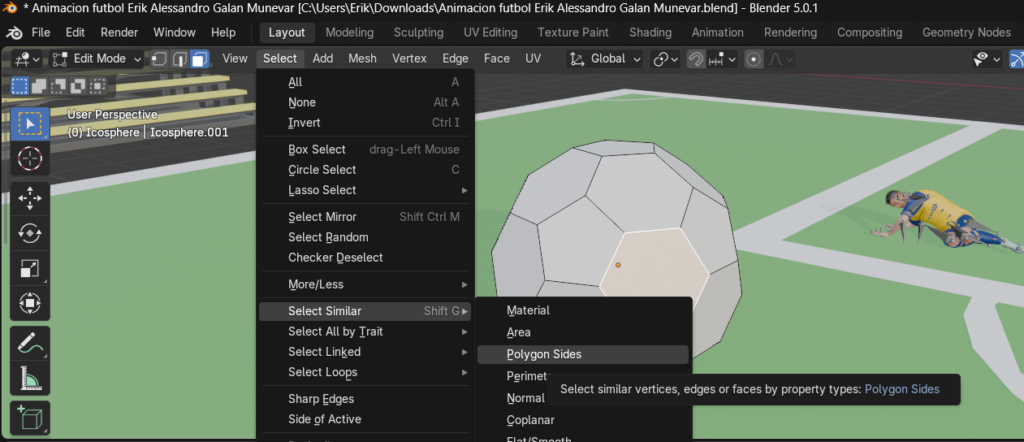This screenshot has width=1024, height=442.
Task: Expand the Select Linked submenu
Action: click(366, 352)
